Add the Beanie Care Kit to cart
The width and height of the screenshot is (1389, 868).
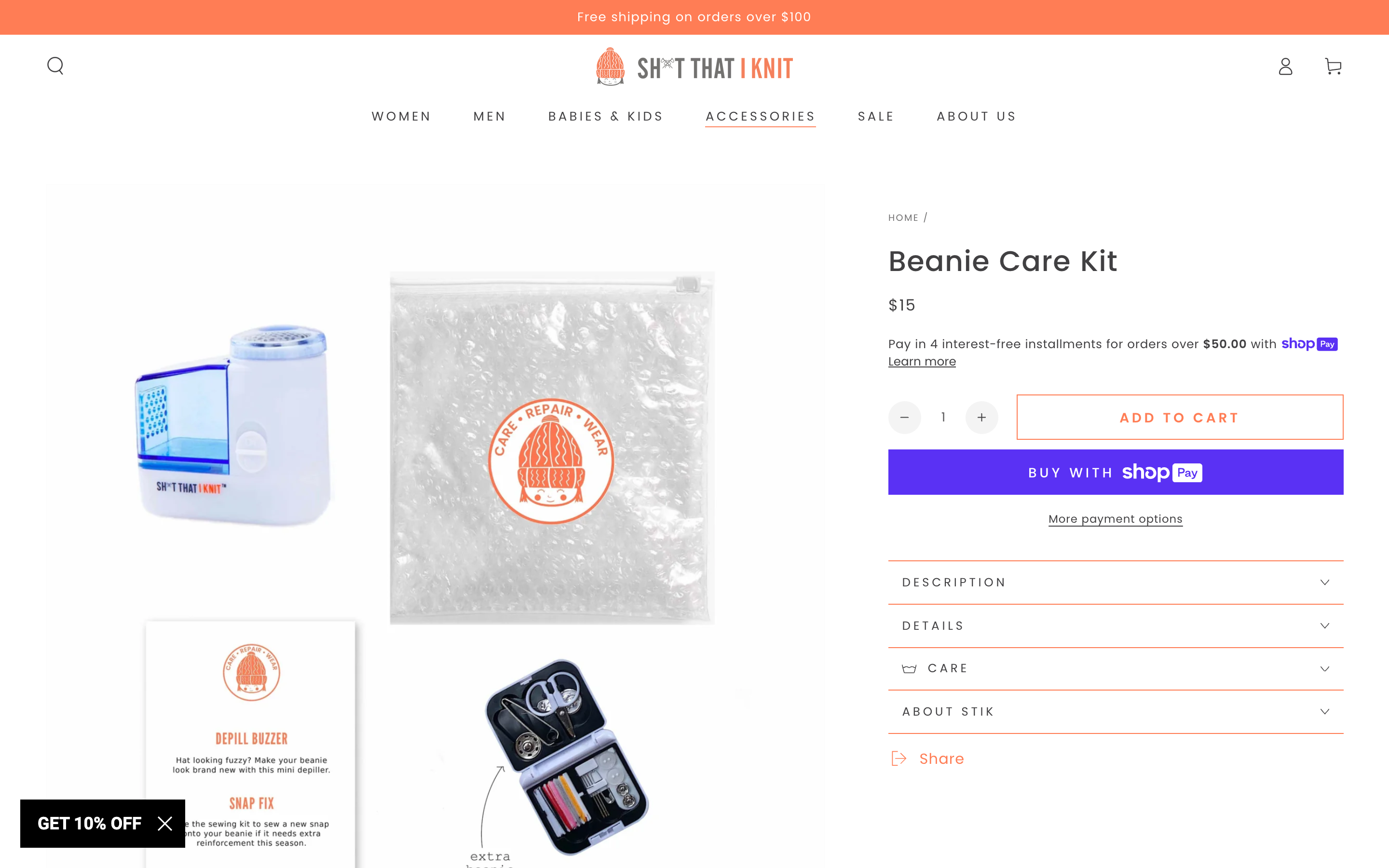pyautogui.click(x=1180, y=417)
